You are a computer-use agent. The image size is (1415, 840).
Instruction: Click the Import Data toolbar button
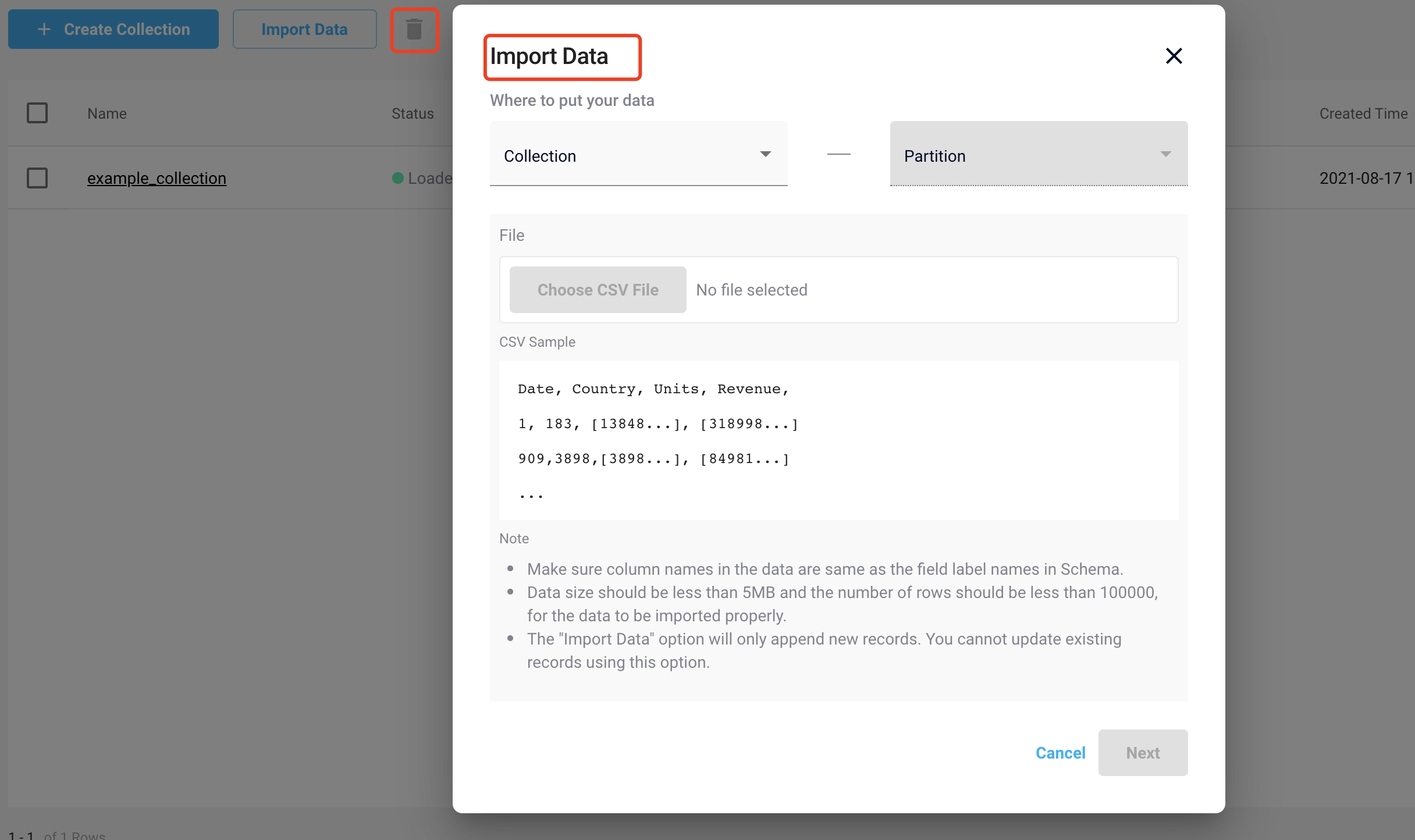[x=304, y=29]
